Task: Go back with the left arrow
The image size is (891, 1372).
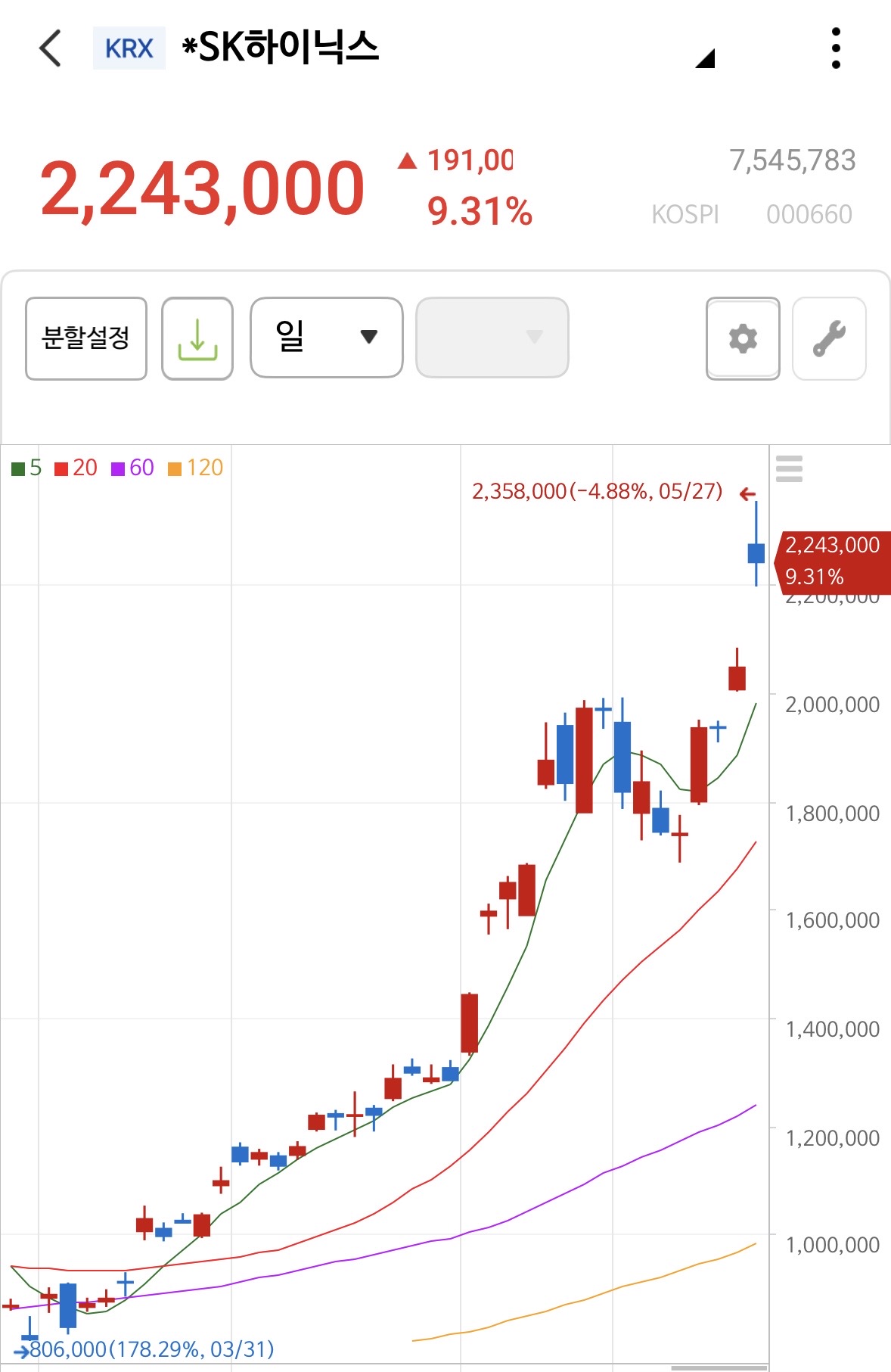Action: [x=50, y=48]
